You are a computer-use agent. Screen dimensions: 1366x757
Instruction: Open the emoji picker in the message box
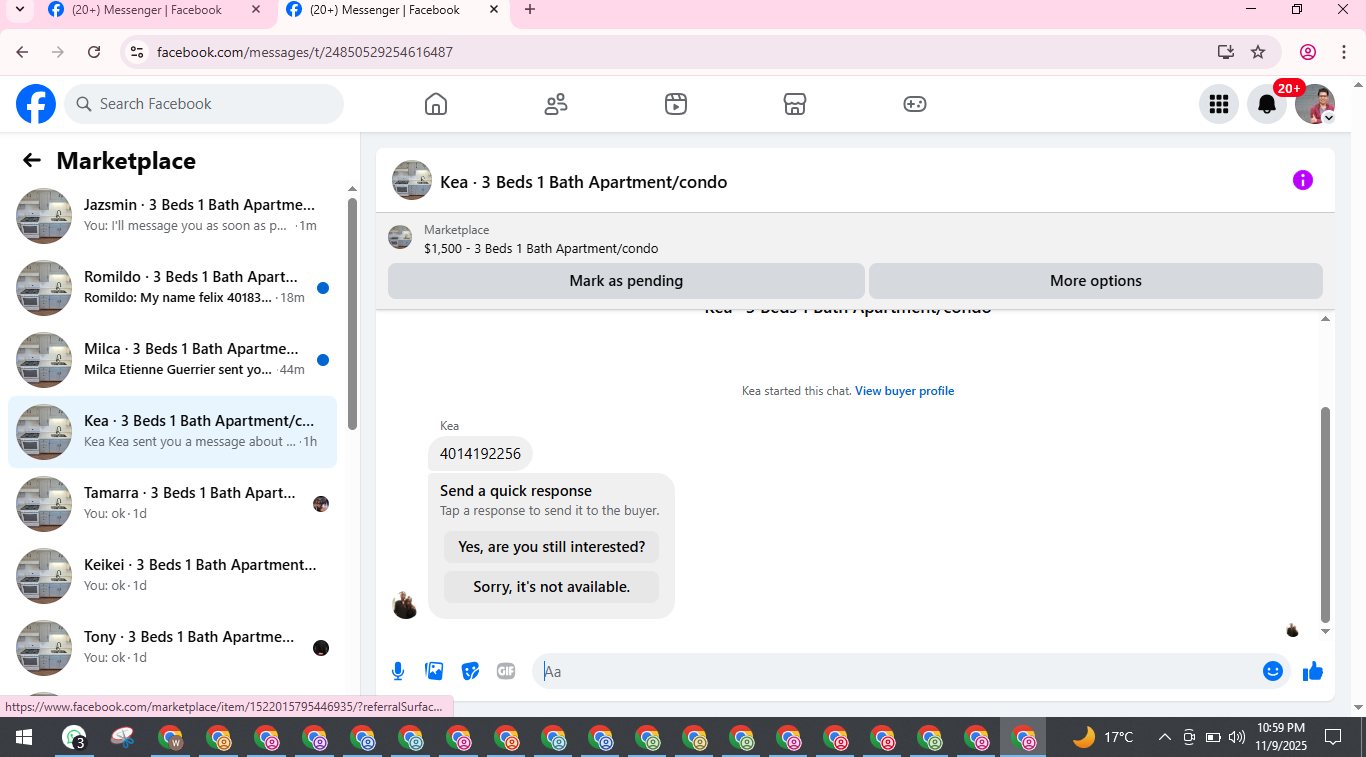[x=1273, y=671]
